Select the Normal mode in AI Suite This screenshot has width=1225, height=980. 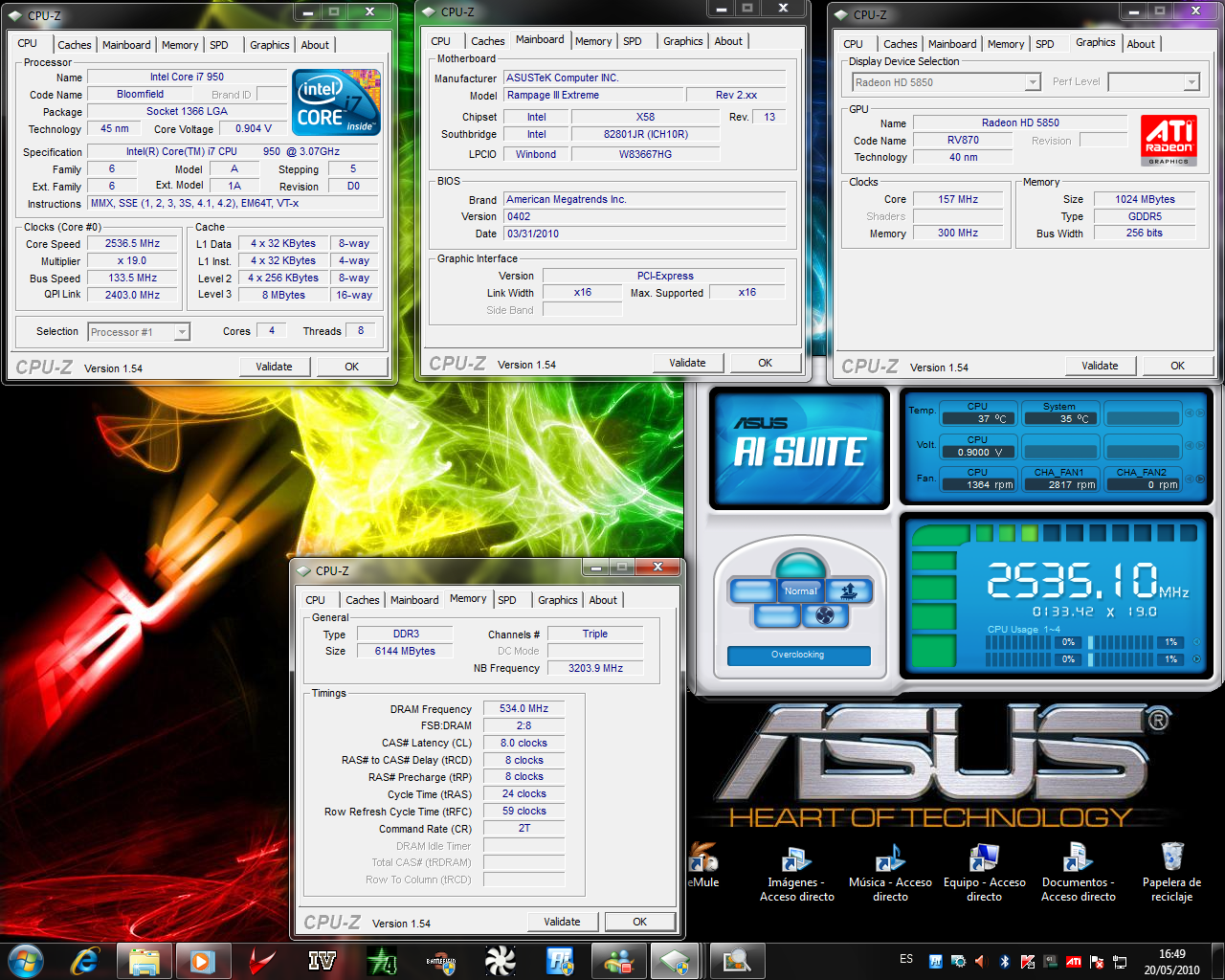pos(800,590)
